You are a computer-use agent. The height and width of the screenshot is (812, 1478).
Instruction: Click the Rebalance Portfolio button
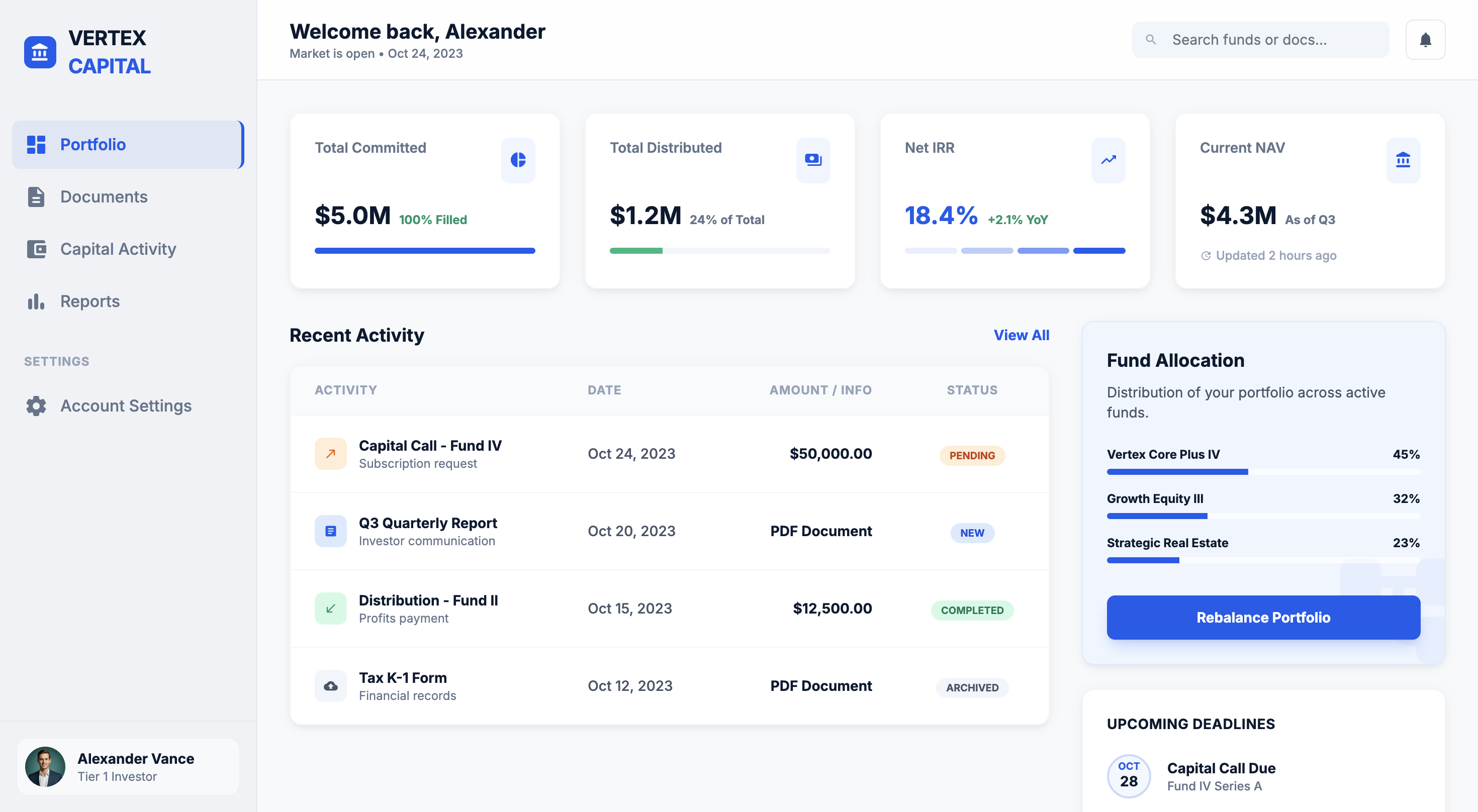click(1263, 618)
